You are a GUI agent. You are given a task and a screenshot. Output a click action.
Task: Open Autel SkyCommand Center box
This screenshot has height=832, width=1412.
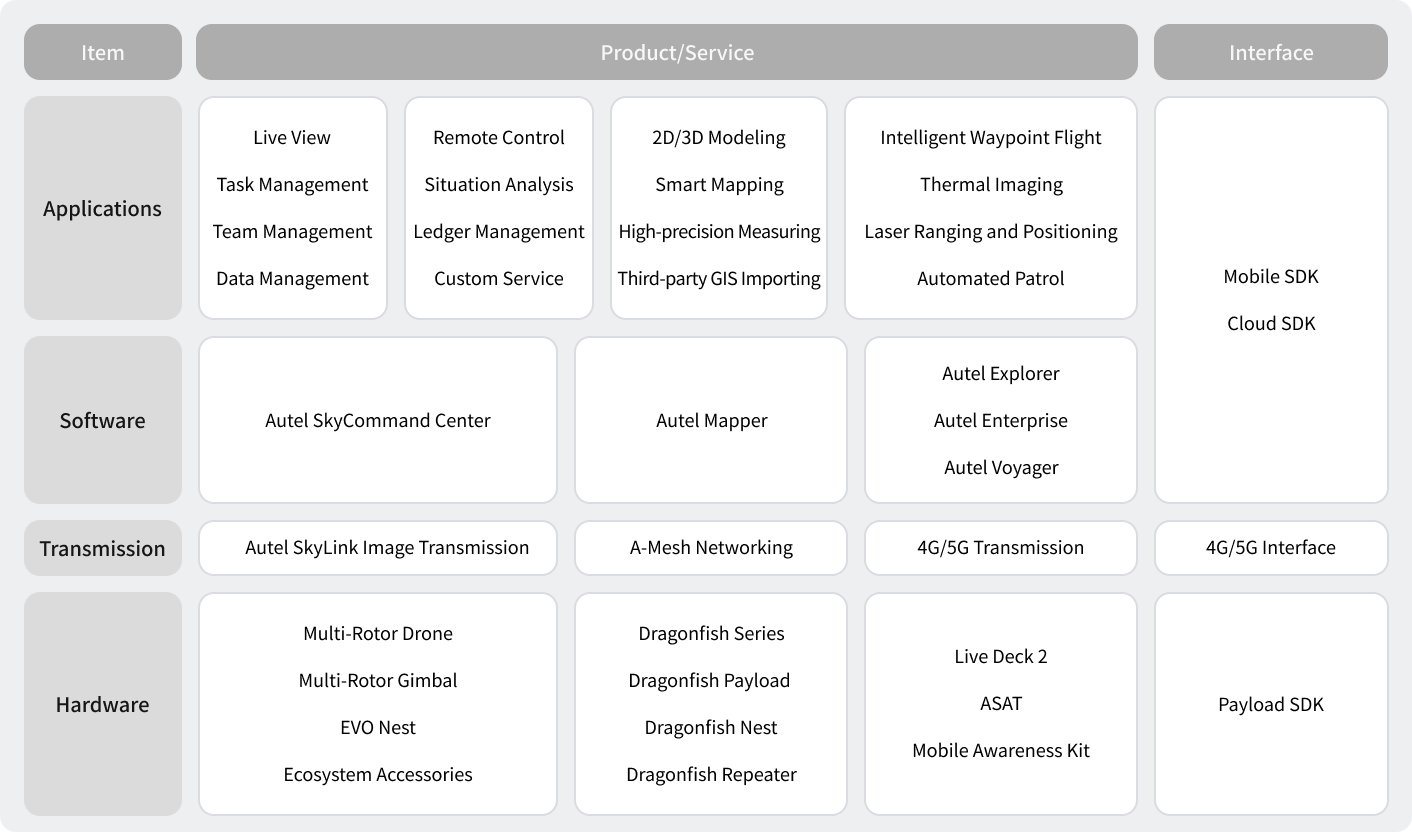click(378, 420)
